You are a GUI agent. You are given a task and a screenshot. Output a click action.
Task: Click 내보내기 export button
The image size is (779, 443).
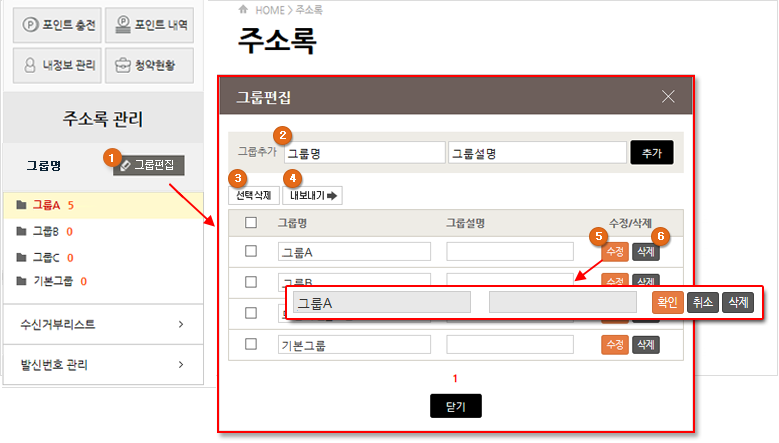313,196
